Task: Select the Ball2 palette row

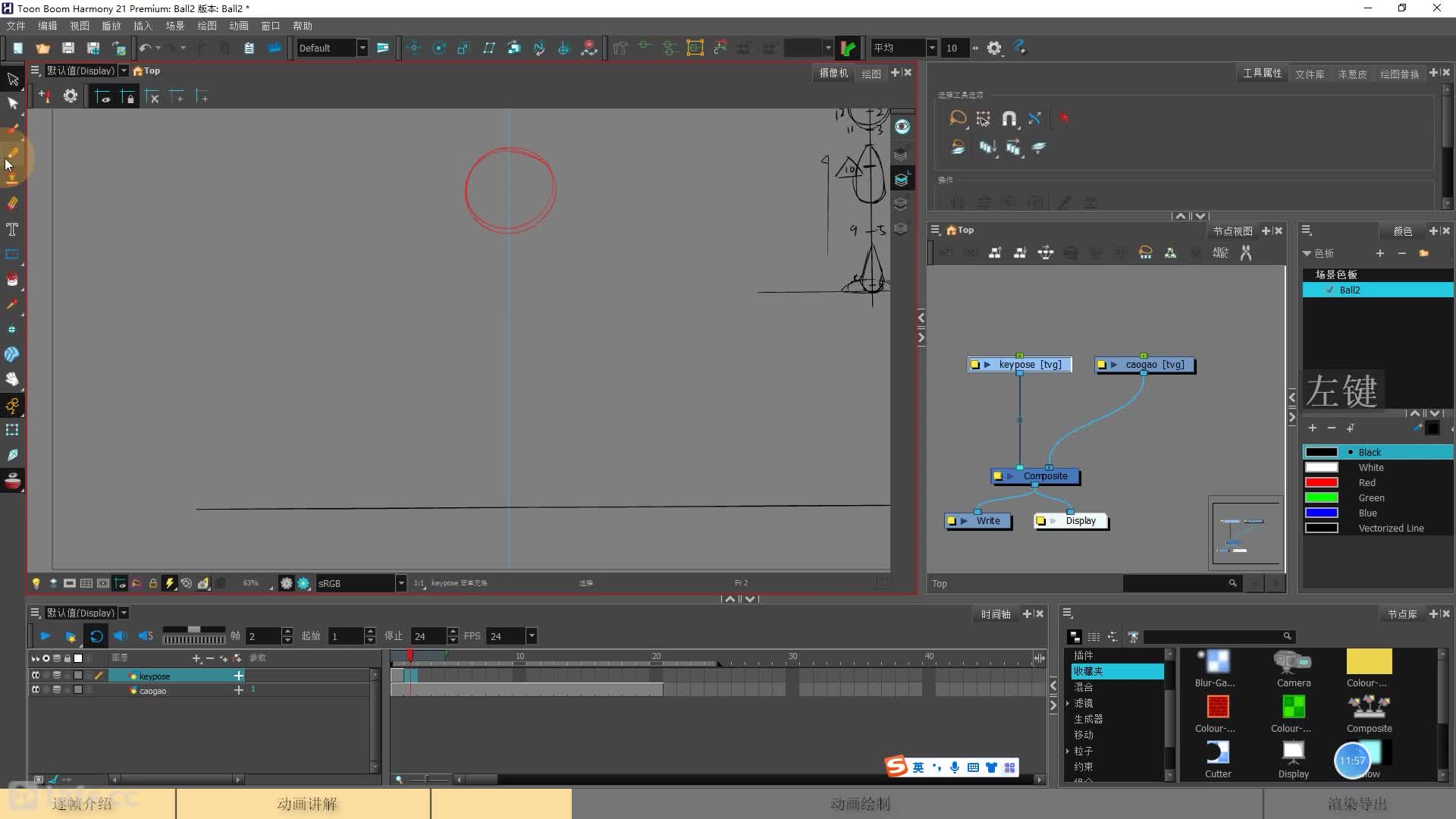Action: (x=1378, y=290)
